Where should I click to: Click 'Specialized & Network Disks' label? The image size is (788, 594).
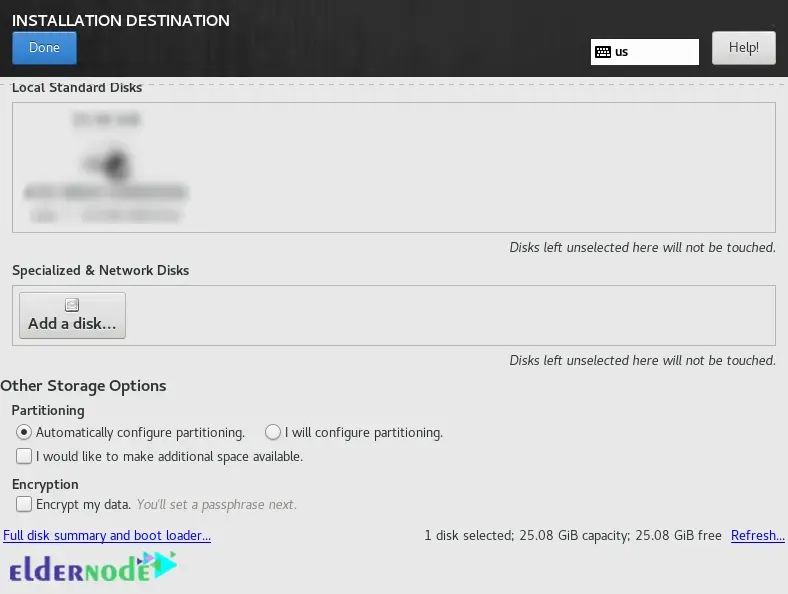click(100, 271)
